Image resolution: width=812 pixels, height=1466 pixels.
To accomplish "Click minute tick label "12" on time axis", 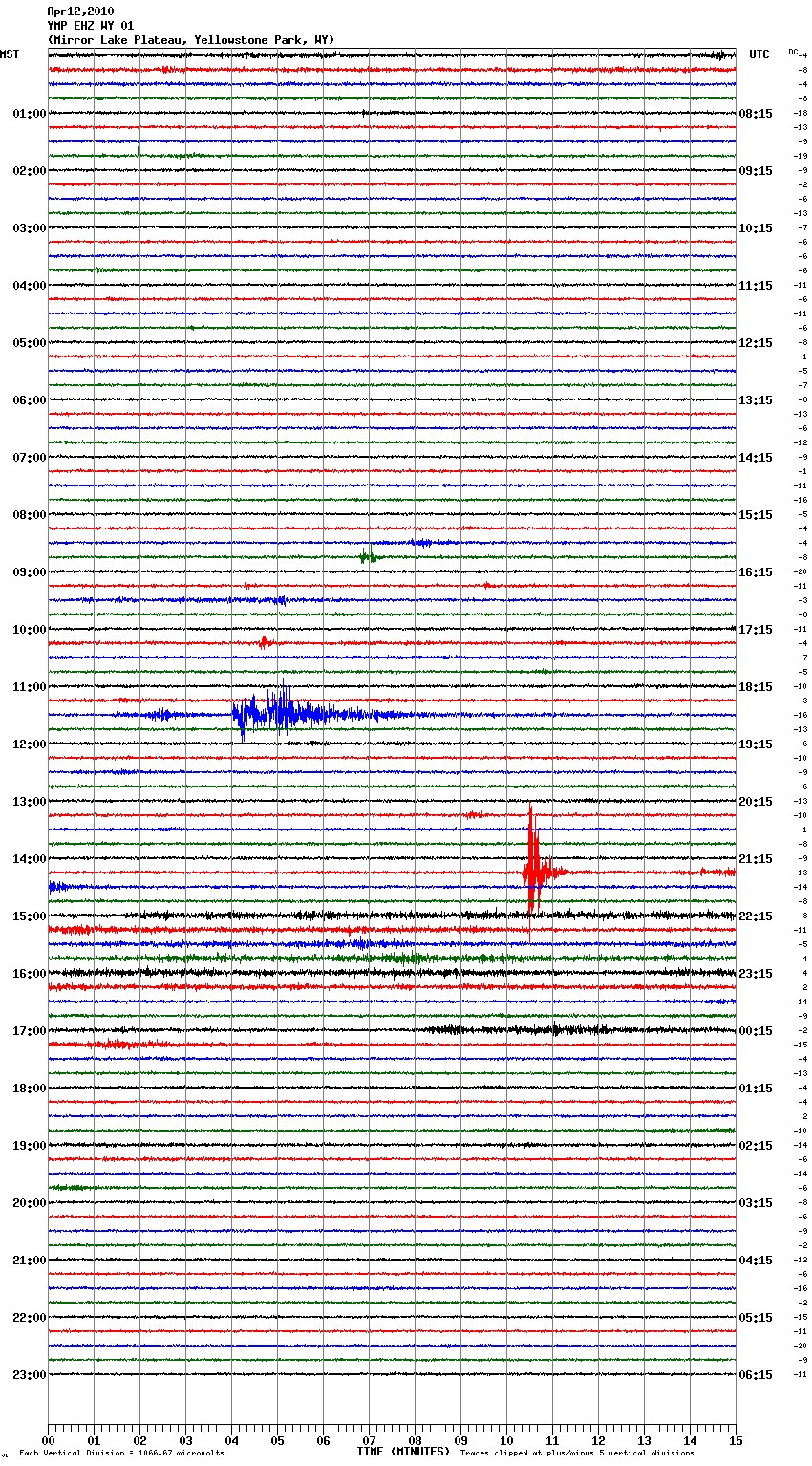I will point(598,1440).
